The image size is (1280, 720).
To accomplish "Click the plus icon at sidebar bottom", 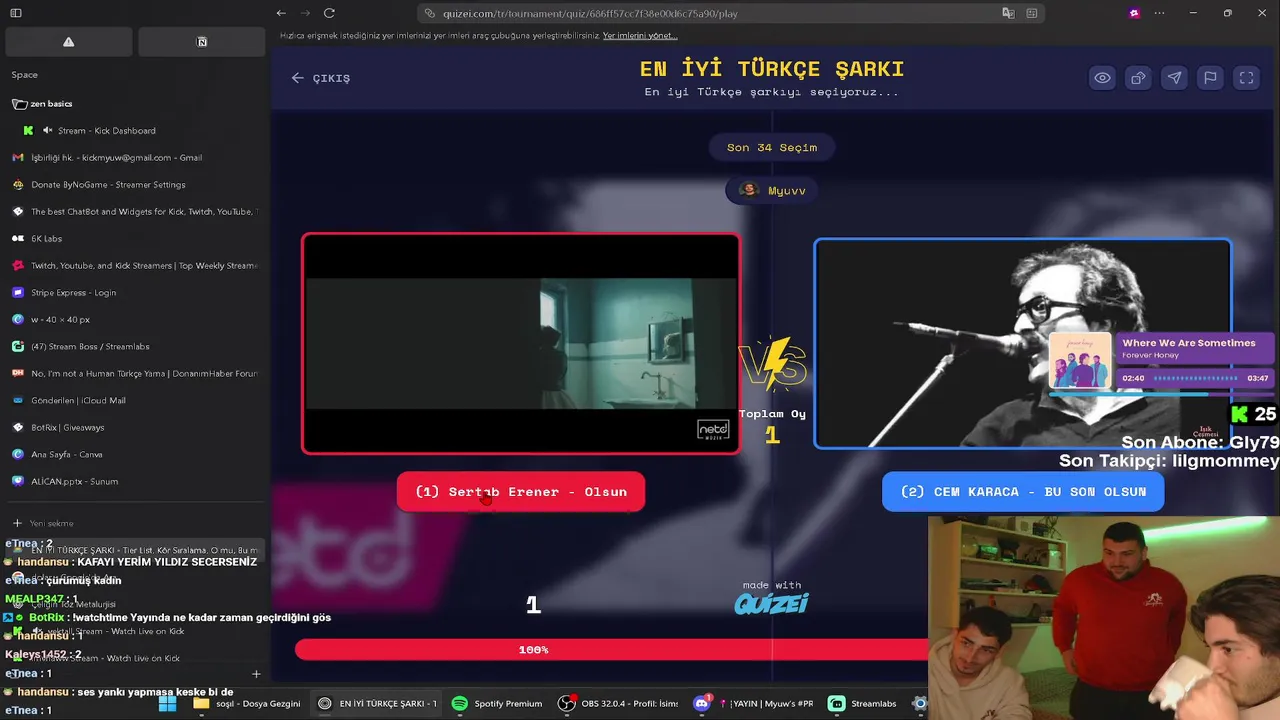I will [x=256, y=674].
